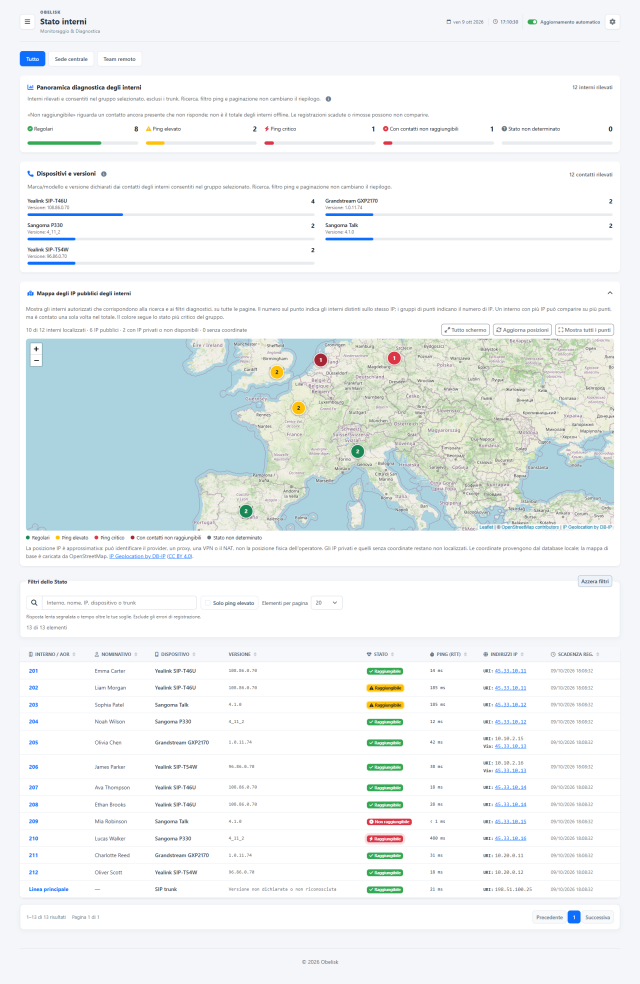Click info icon beside Panoramica diagnostica description

tap(328, 99)
